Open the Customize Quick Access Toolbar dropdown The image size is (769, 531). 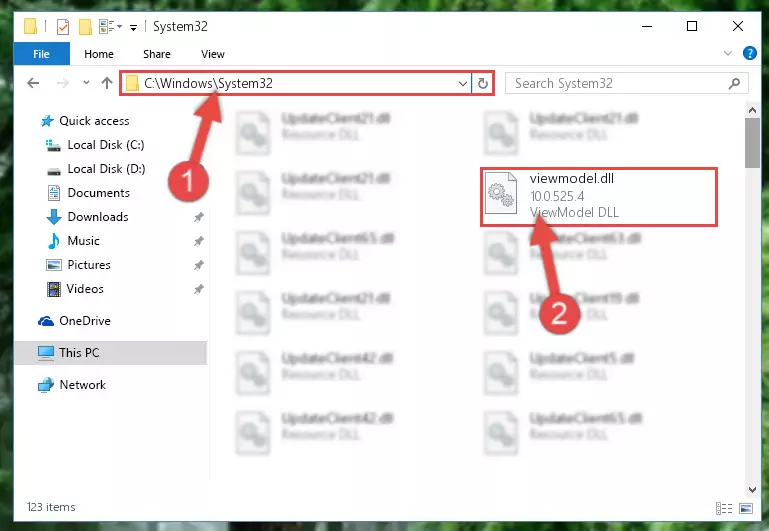coord(133,28)
